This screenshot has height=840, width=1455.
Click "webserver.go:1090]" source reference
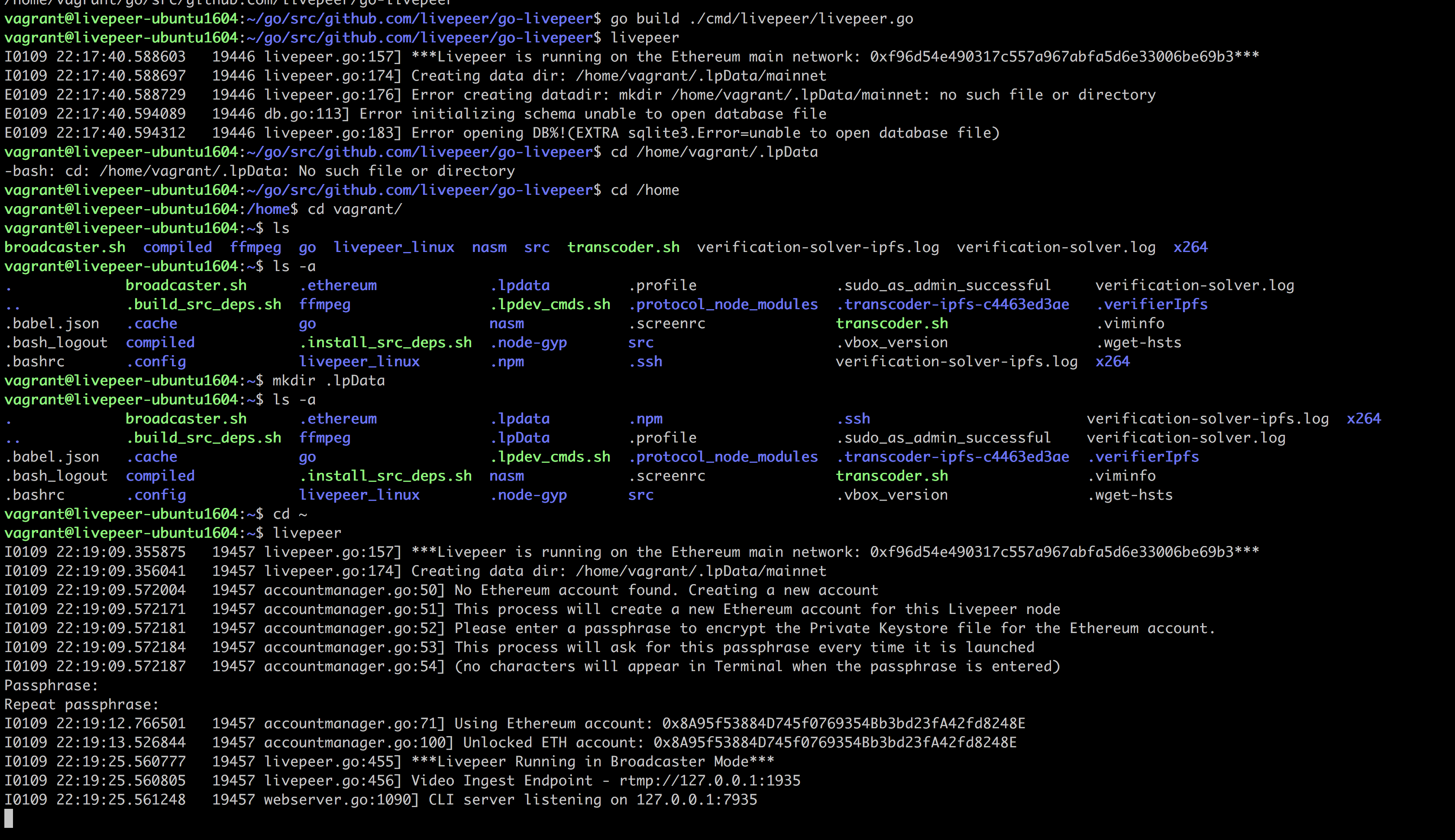coord(342,800)
